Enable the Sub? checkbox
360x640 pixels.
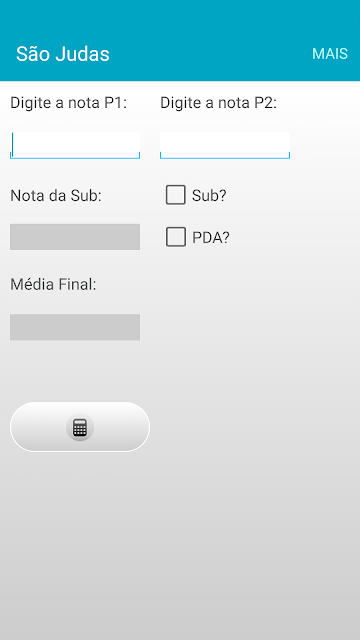(x=176, y=195)
